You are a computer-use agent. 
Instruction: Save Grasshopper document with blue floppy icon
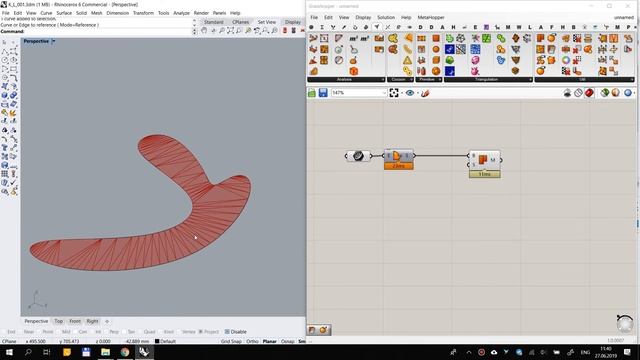323,93
